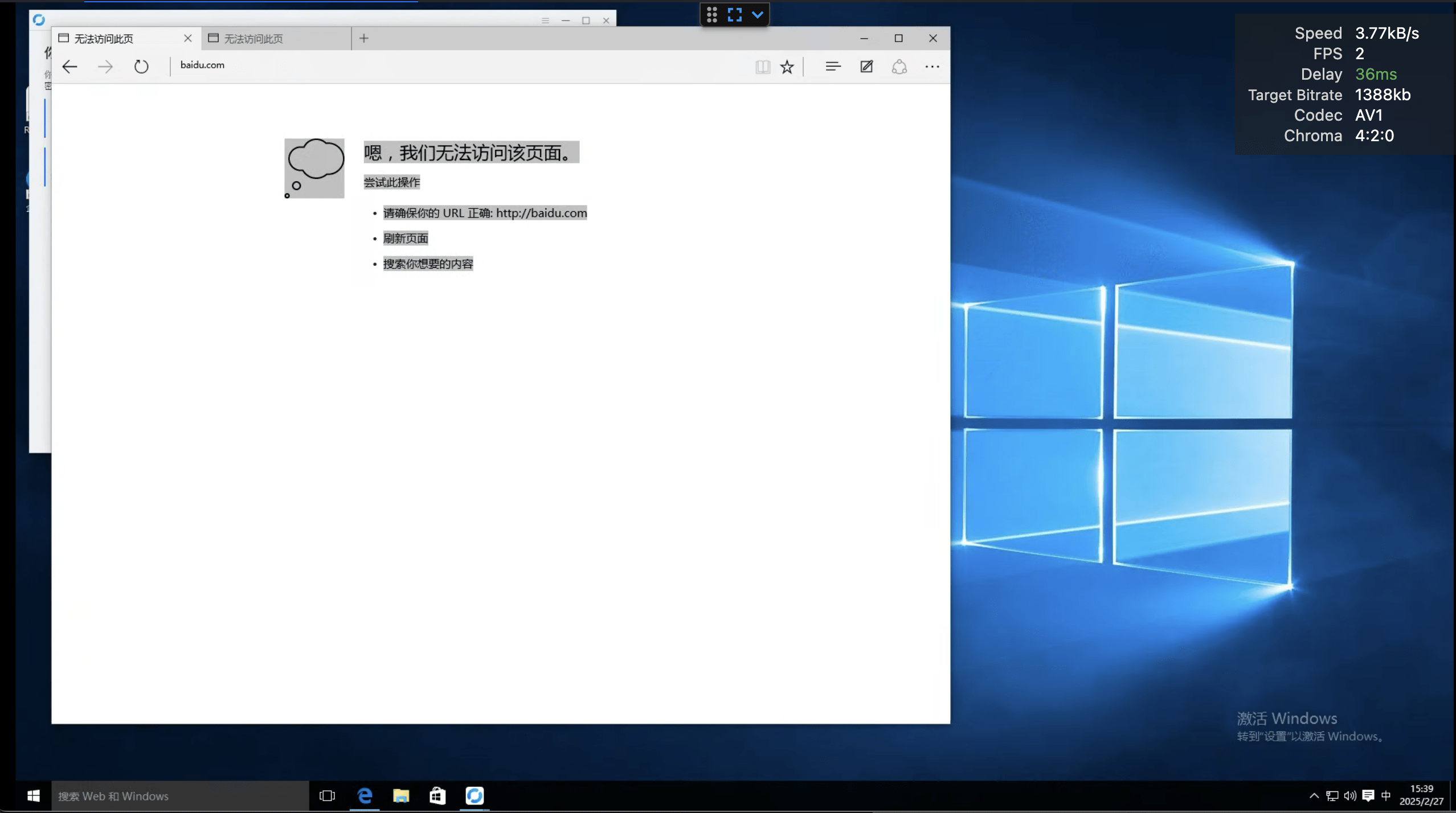
Task: Add page to favorites with star icon
Action: click(787, 67)
